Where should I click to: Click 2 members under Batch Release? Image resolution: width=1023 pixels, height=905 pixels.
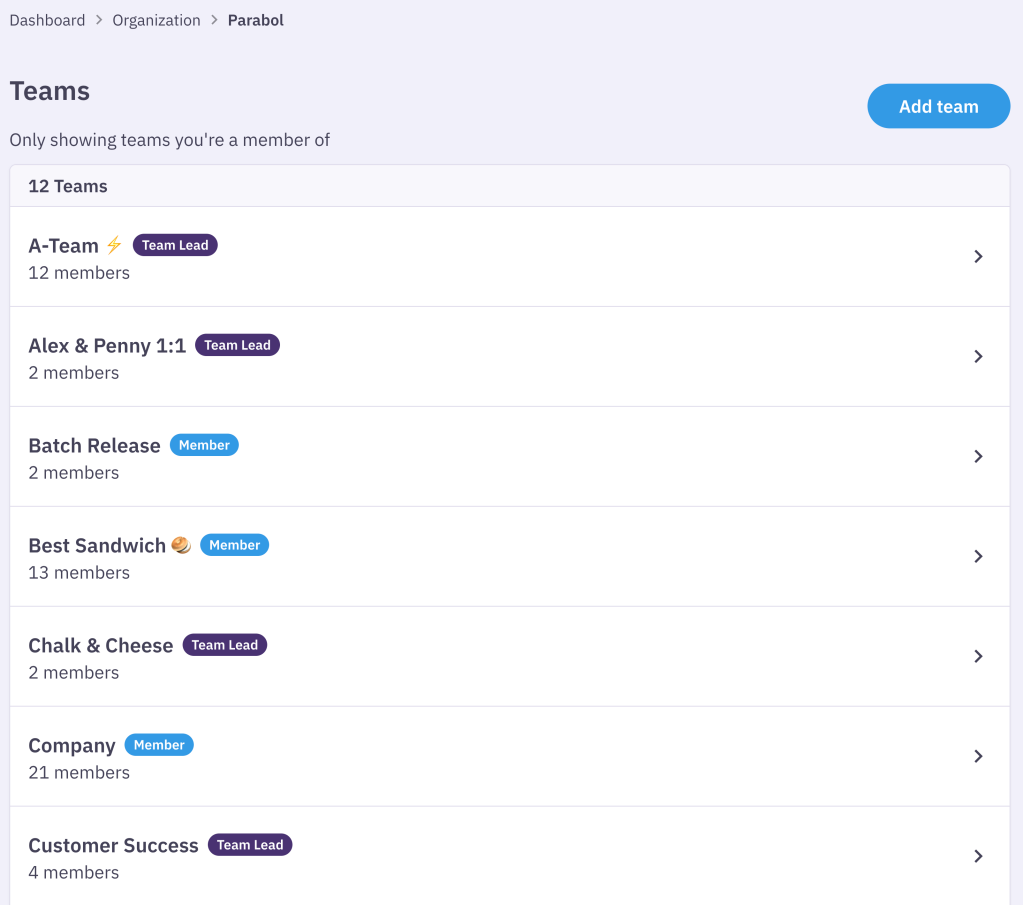(x=74, y=472)
